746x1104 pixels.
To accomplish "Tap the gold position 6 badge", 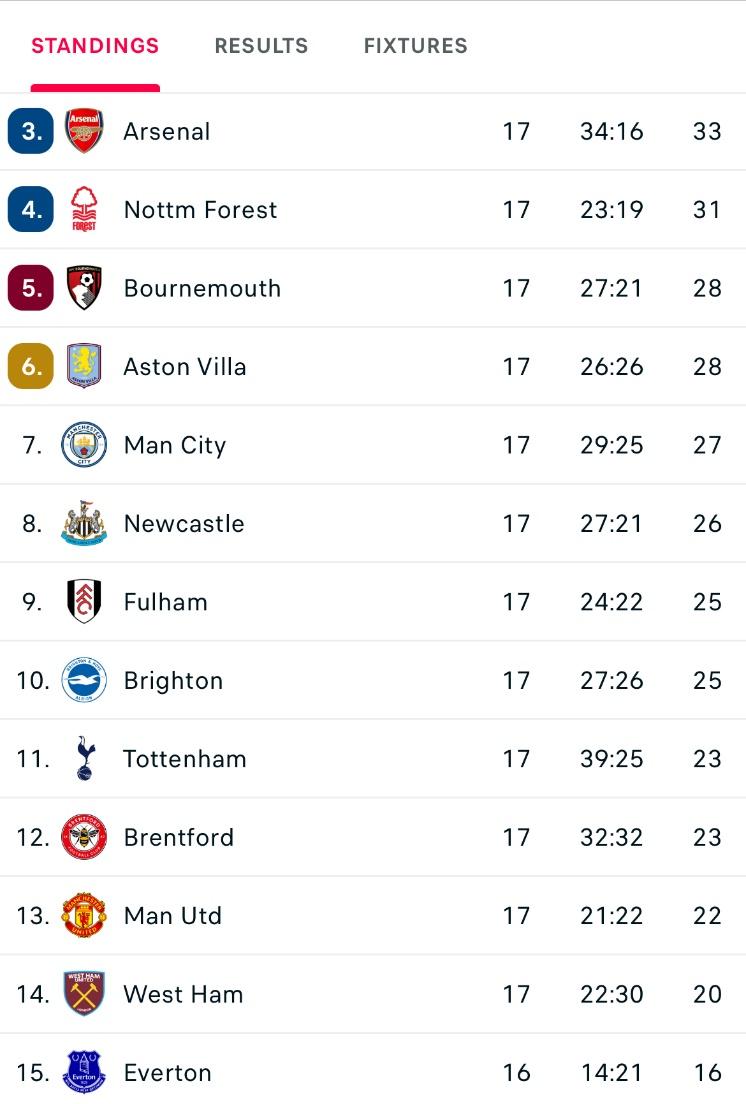I will pyautogui.click(x=30, y=366).
